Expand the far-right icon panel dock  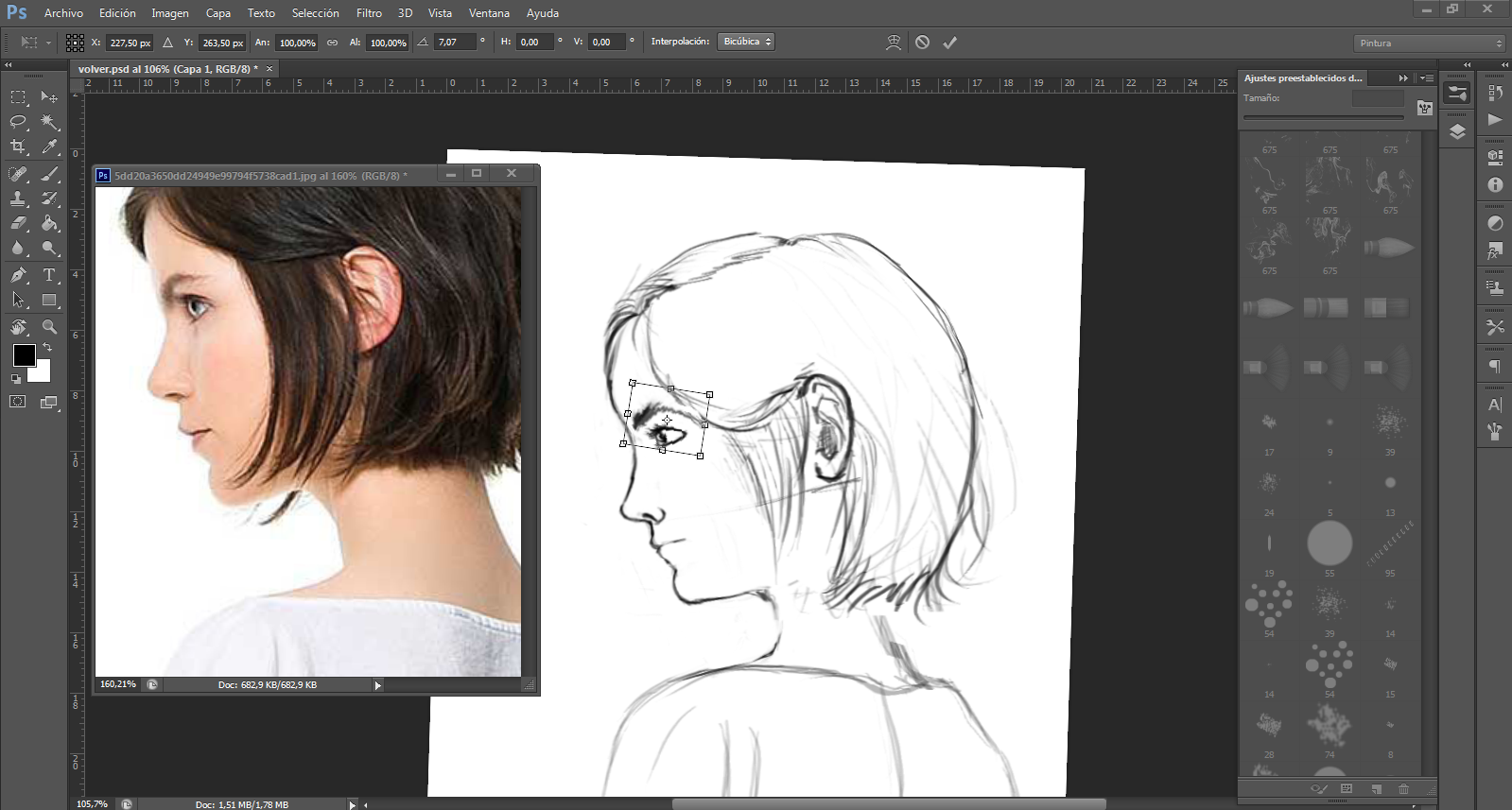pyautogui.click(x=1504, y=65)
